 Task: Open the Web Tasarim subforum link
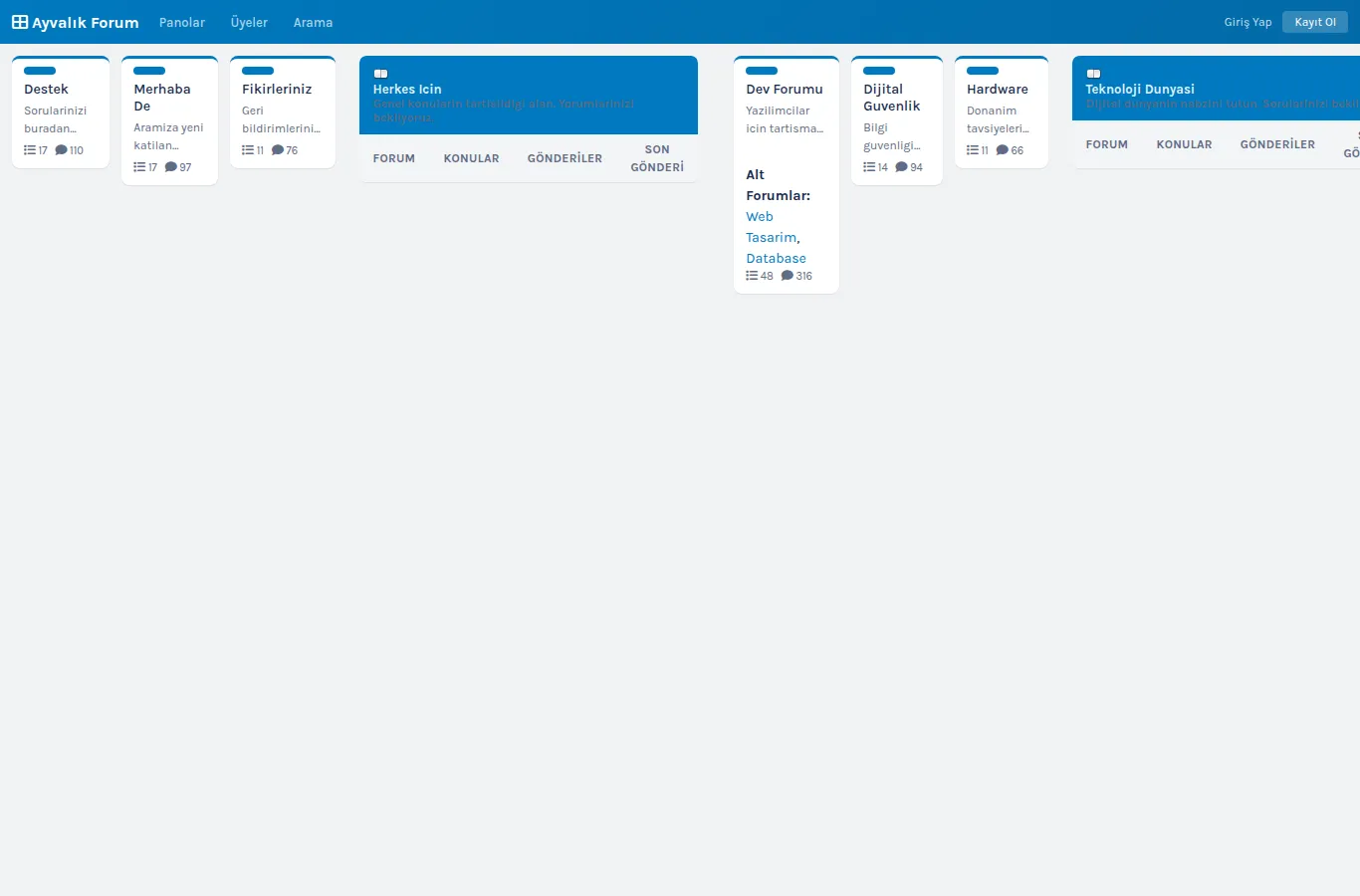[x=772, y=227]
